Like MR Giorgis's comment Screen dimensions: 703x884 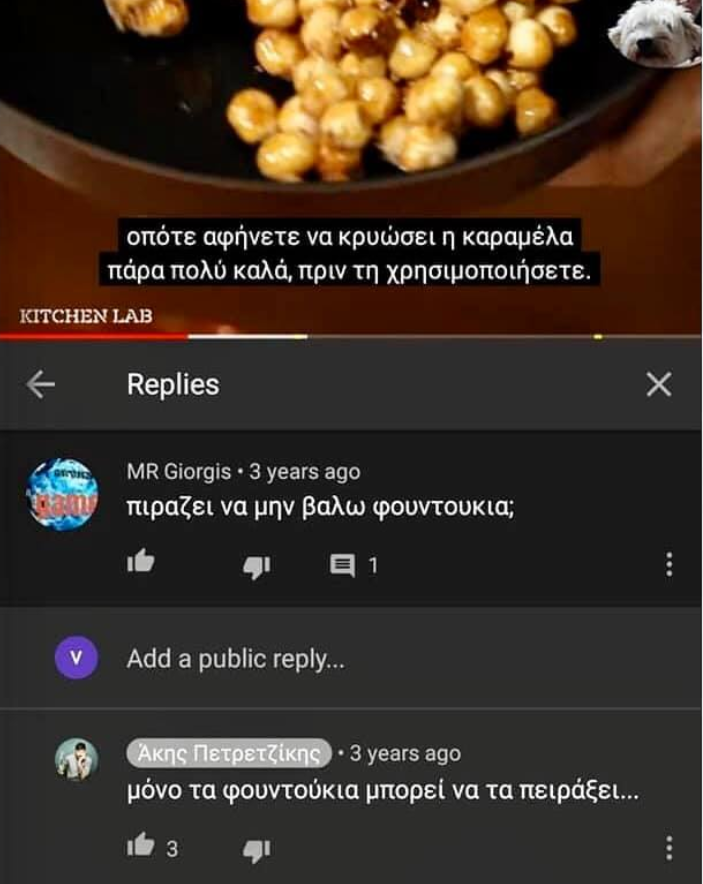click(x=140, y=562)
